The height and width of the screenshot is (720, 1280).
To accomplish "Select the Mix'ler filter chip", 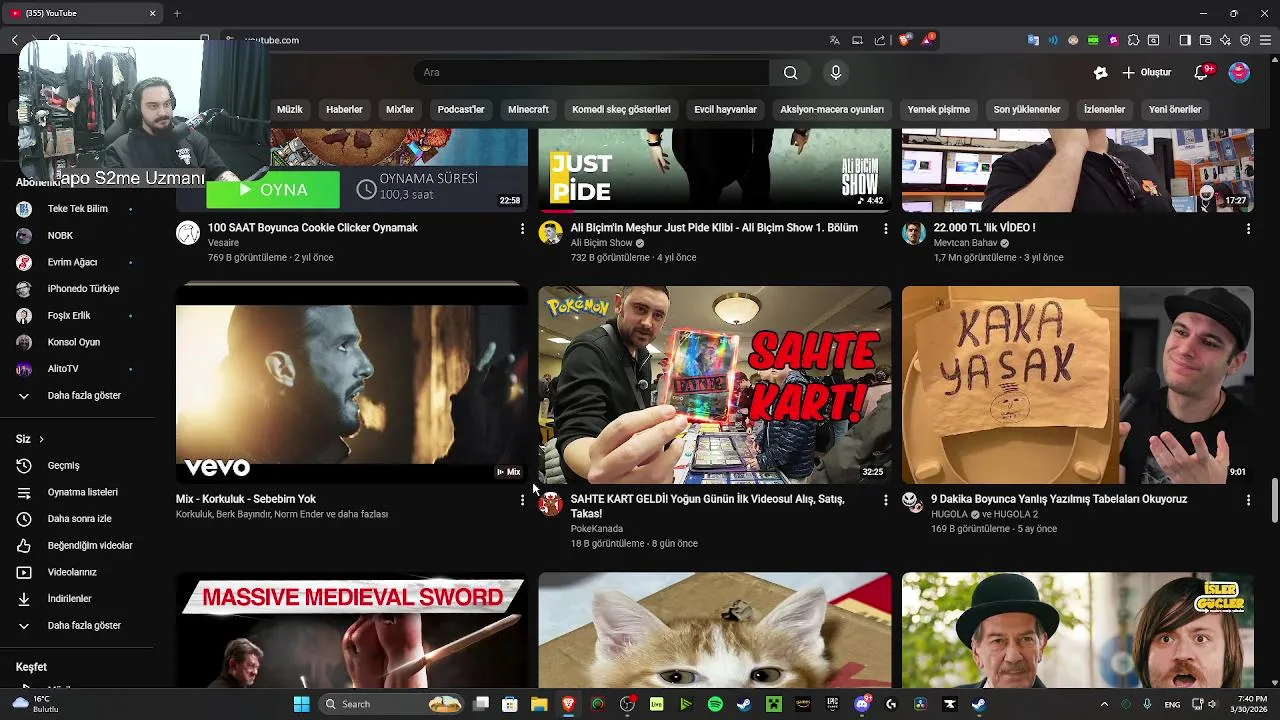I will pos(400,109).
